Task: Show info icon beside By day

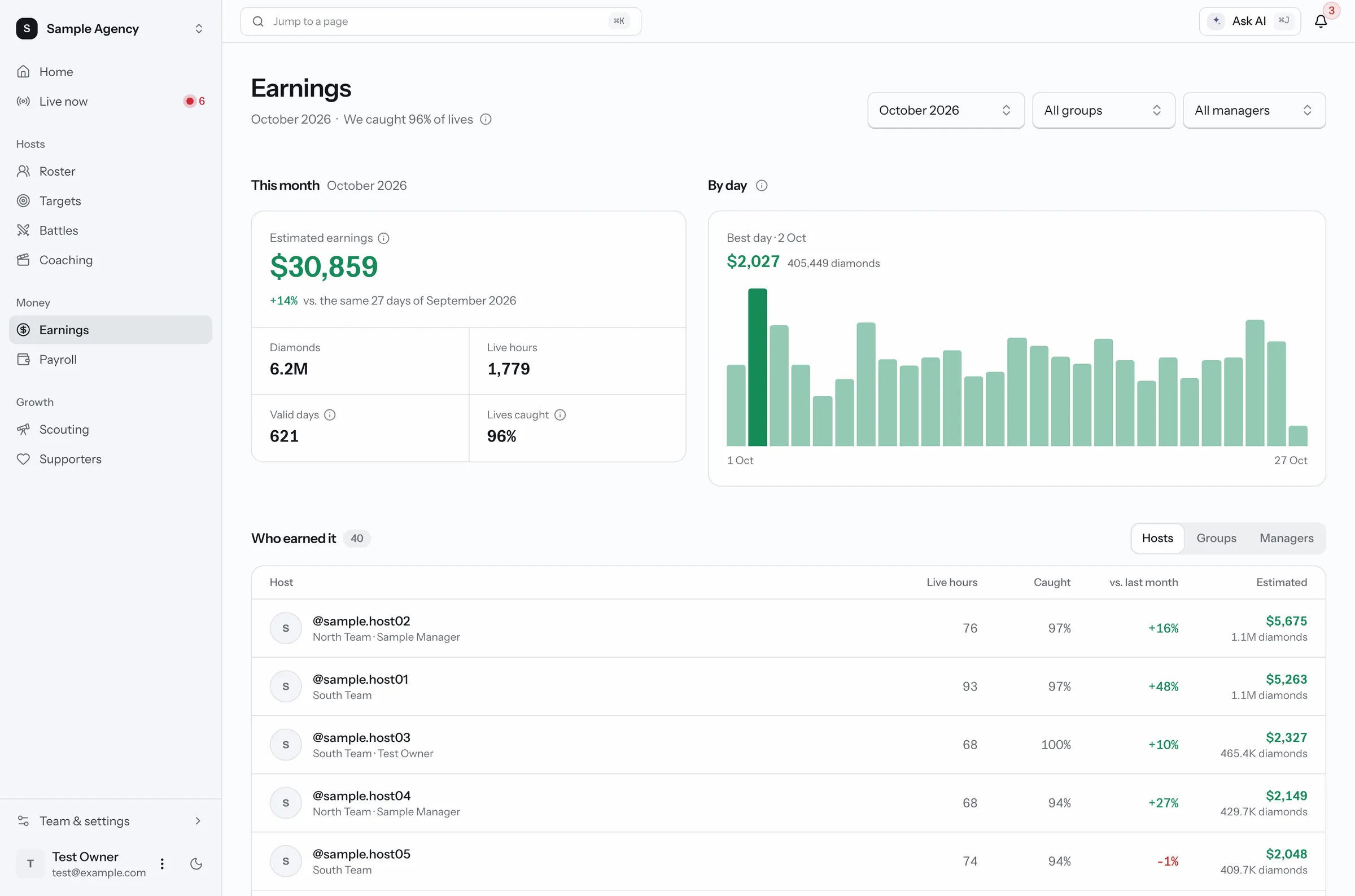Action: point(762,186)
